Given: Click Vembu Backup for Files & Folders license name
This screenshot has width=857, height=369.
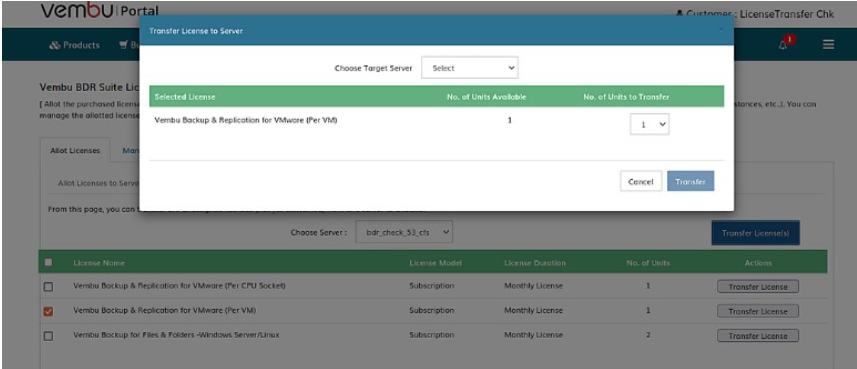Looking at the screenshot, I should [x=176, y=335].
